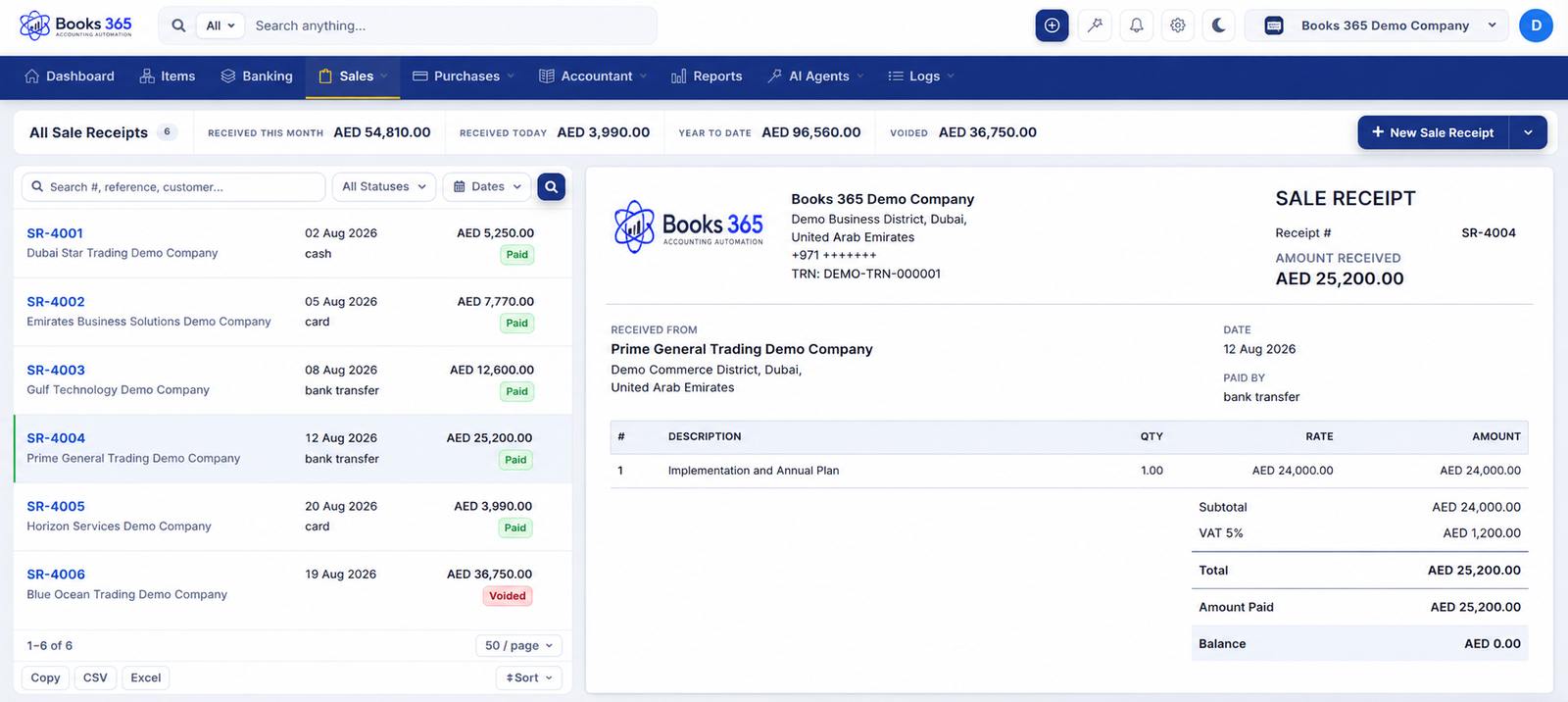Image resolution: width=1568 pixels, height=702 pixels.
Task: Expand the New Sale Receipt options arrow
Action: [1528, 132]
